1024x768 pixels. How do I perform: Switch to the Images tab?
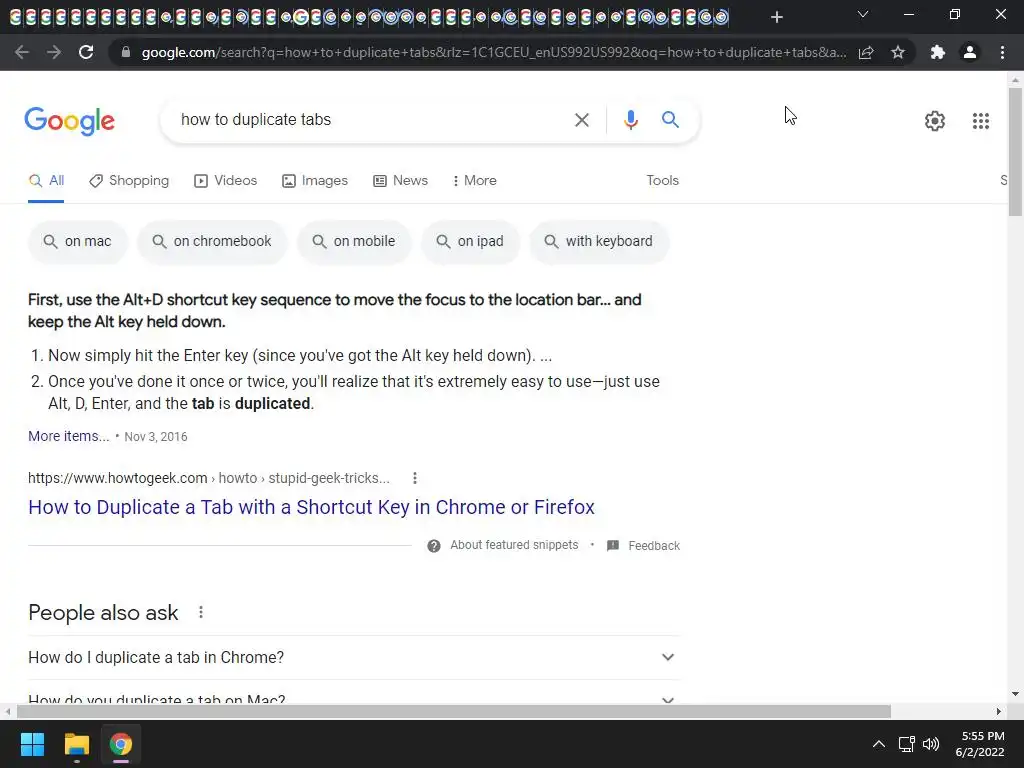point(315,181)
